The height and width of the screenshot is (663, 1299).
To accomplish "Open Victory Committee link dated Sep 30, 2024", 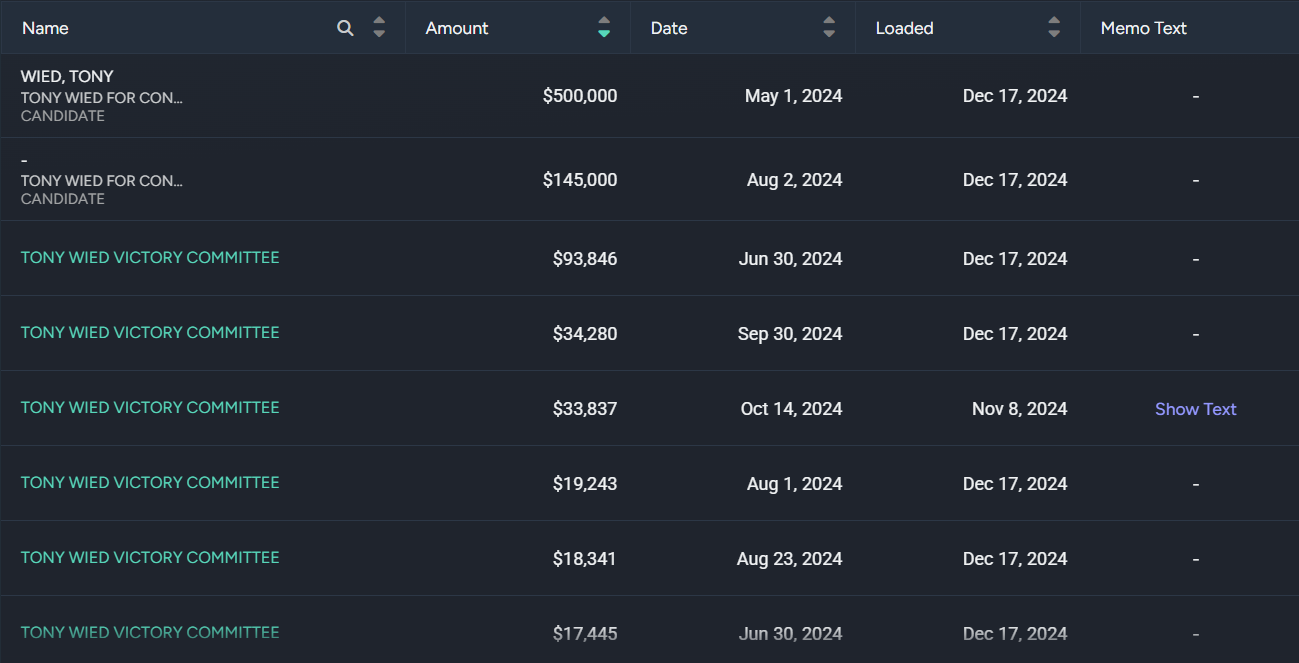I will click(x=150, y=333).
